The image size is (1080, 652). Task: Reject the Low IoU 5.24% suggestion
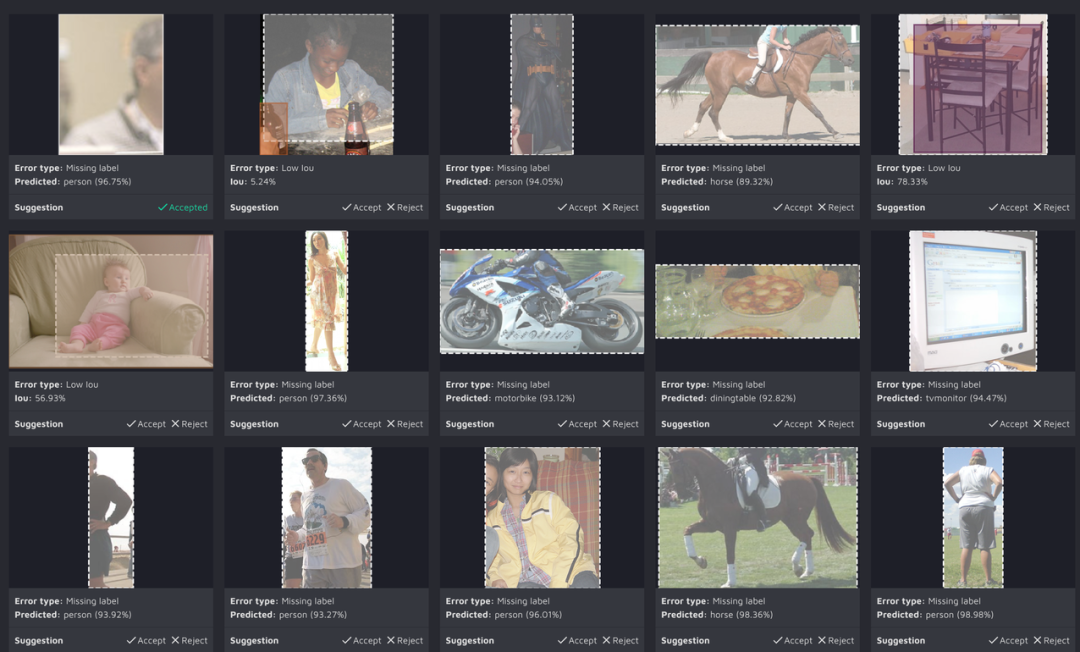click(405, 207)
